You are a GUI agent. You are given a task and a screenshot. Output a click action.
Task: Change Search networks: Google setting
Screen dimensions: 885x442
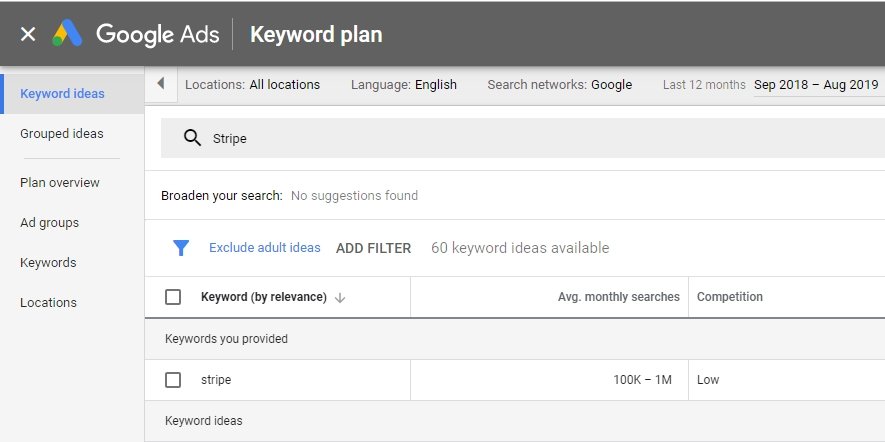(559, 85)
